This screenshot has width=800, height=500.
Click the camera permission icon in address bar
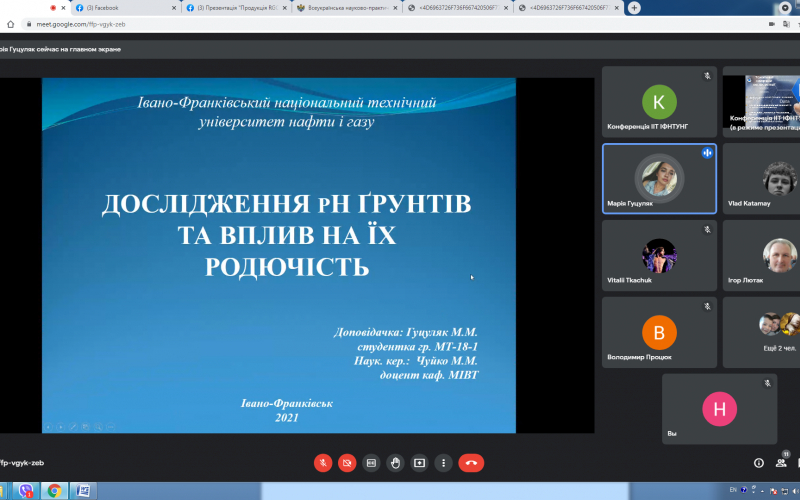tap(771, 24)
